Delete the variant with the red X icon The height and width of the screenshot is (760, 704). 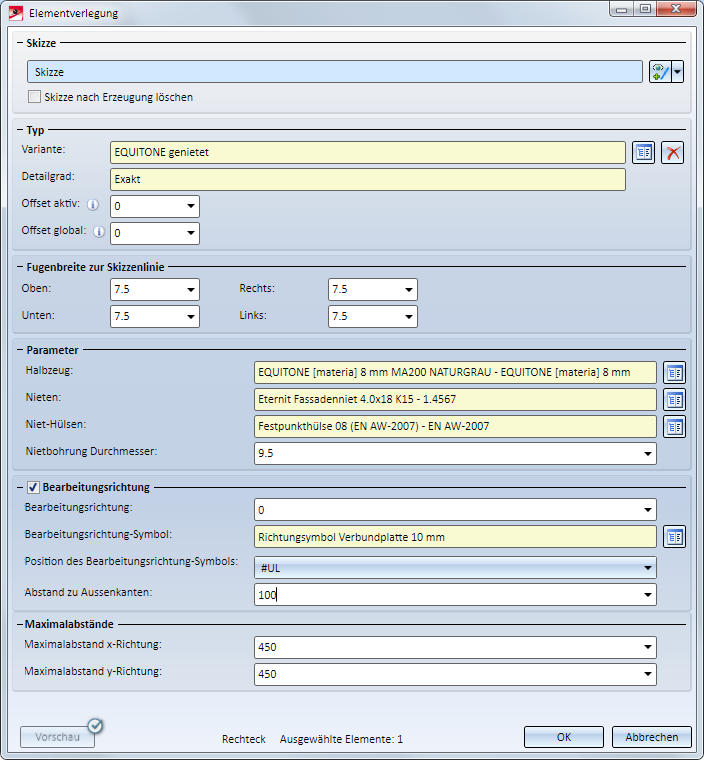tap(672, 153)
